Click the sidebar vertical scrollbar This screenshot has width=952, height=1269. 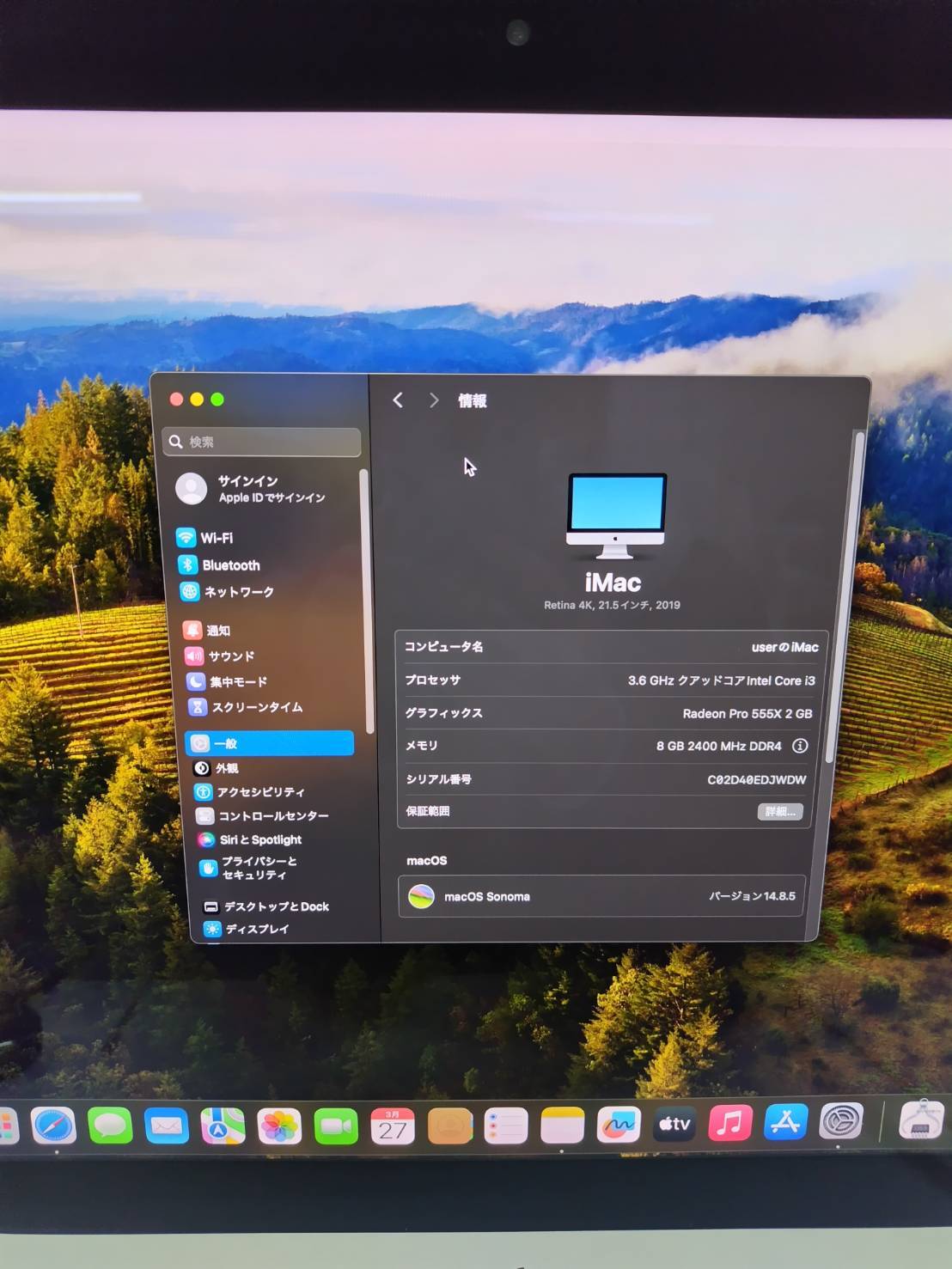pos(367,601)
